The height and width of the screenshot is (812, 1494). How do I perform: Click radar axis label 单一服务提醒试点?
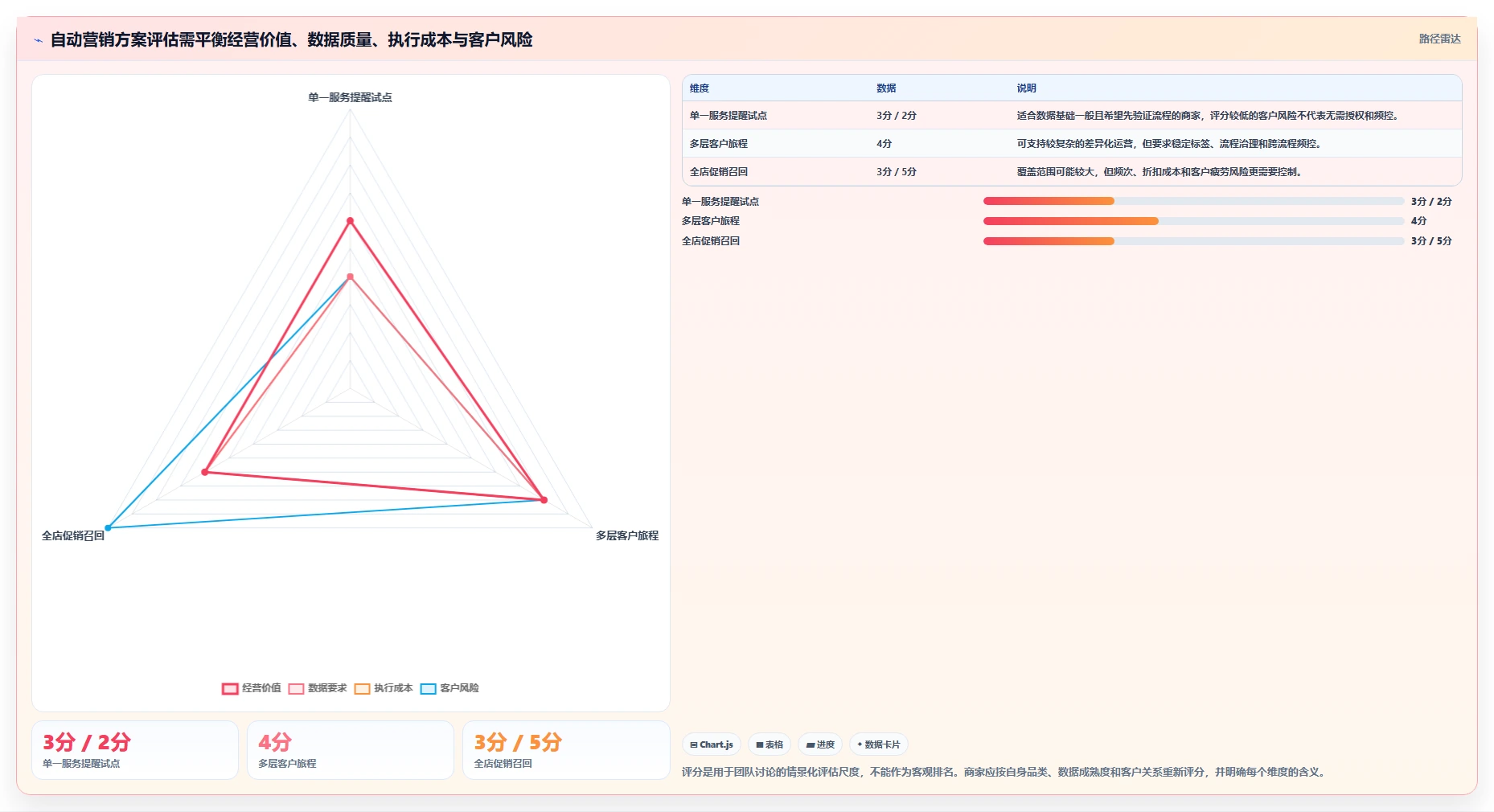[350, 97]
